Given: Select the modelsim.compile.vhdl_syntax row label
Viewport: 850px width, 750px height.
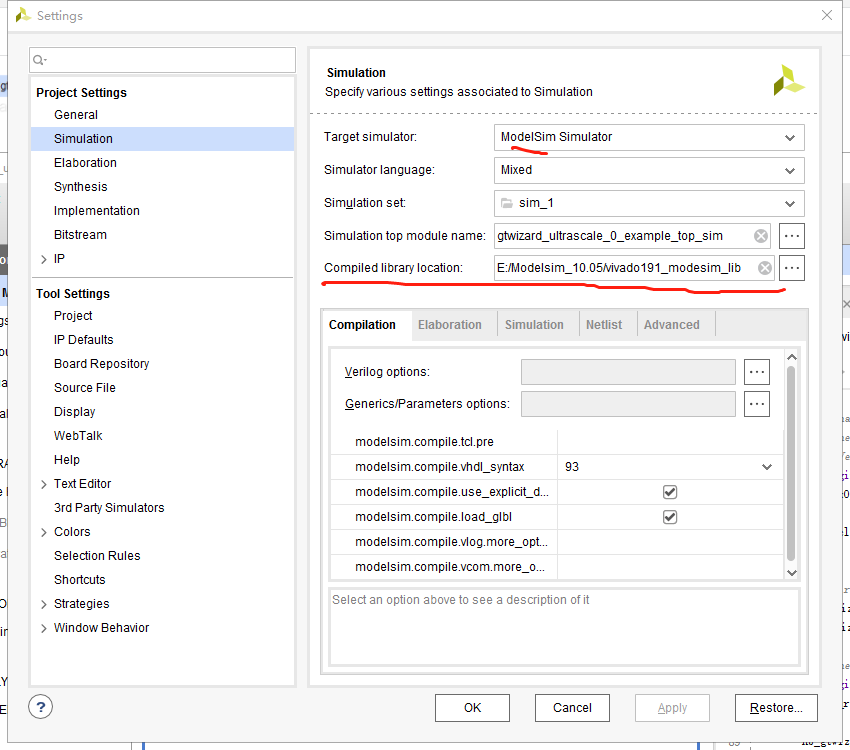Looking at the screenshot, I should click(440, 467).
